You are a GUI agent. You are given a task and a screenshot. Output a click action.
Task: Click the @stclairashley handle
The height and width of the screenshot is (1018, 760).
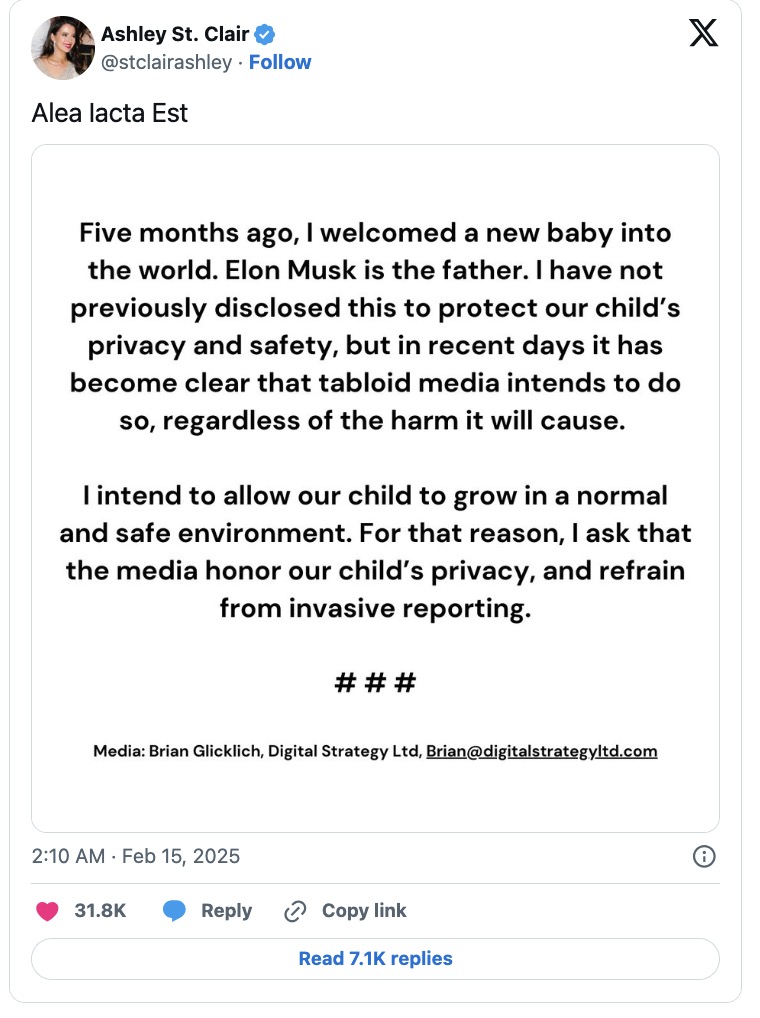click(166, 62)
